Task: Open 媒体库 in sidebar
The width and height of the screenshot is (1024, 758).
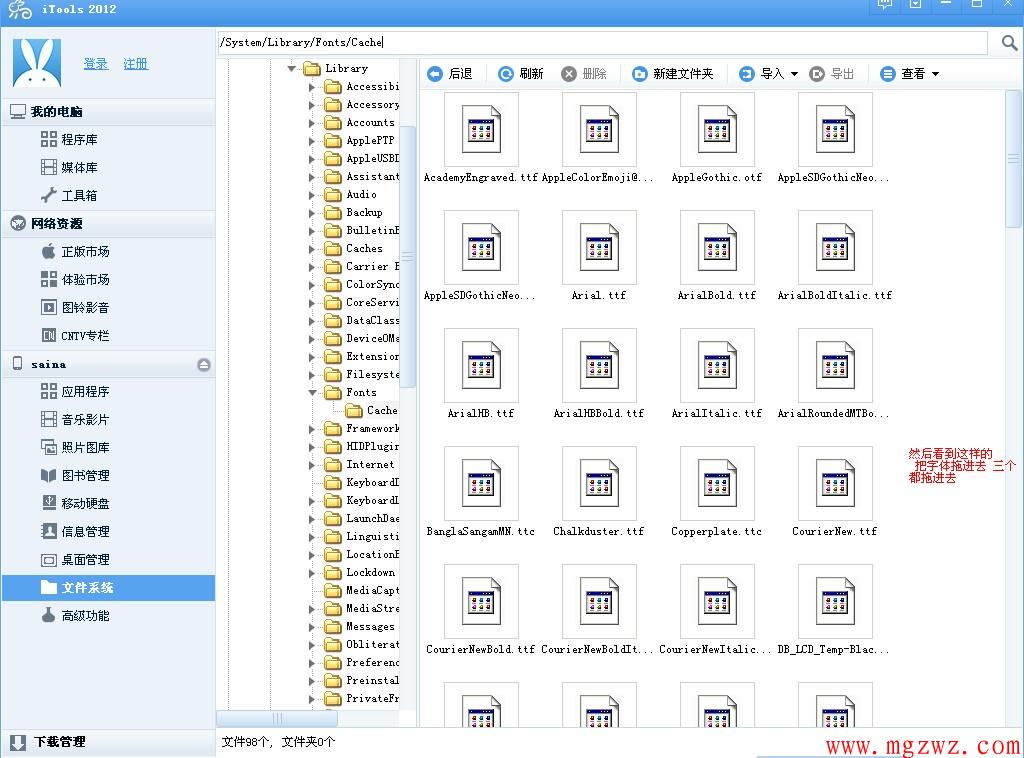Action: 69,167
